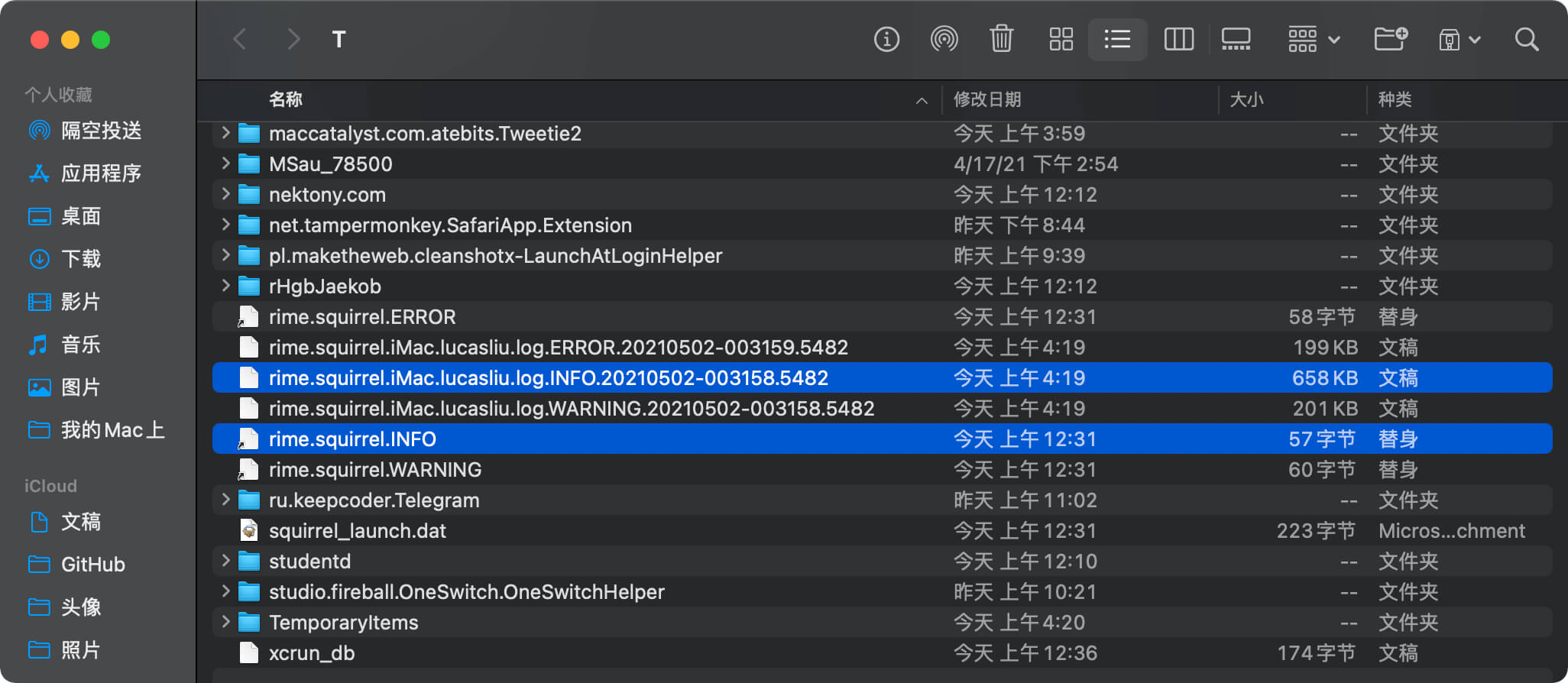Switch to list view mode

1117,39
